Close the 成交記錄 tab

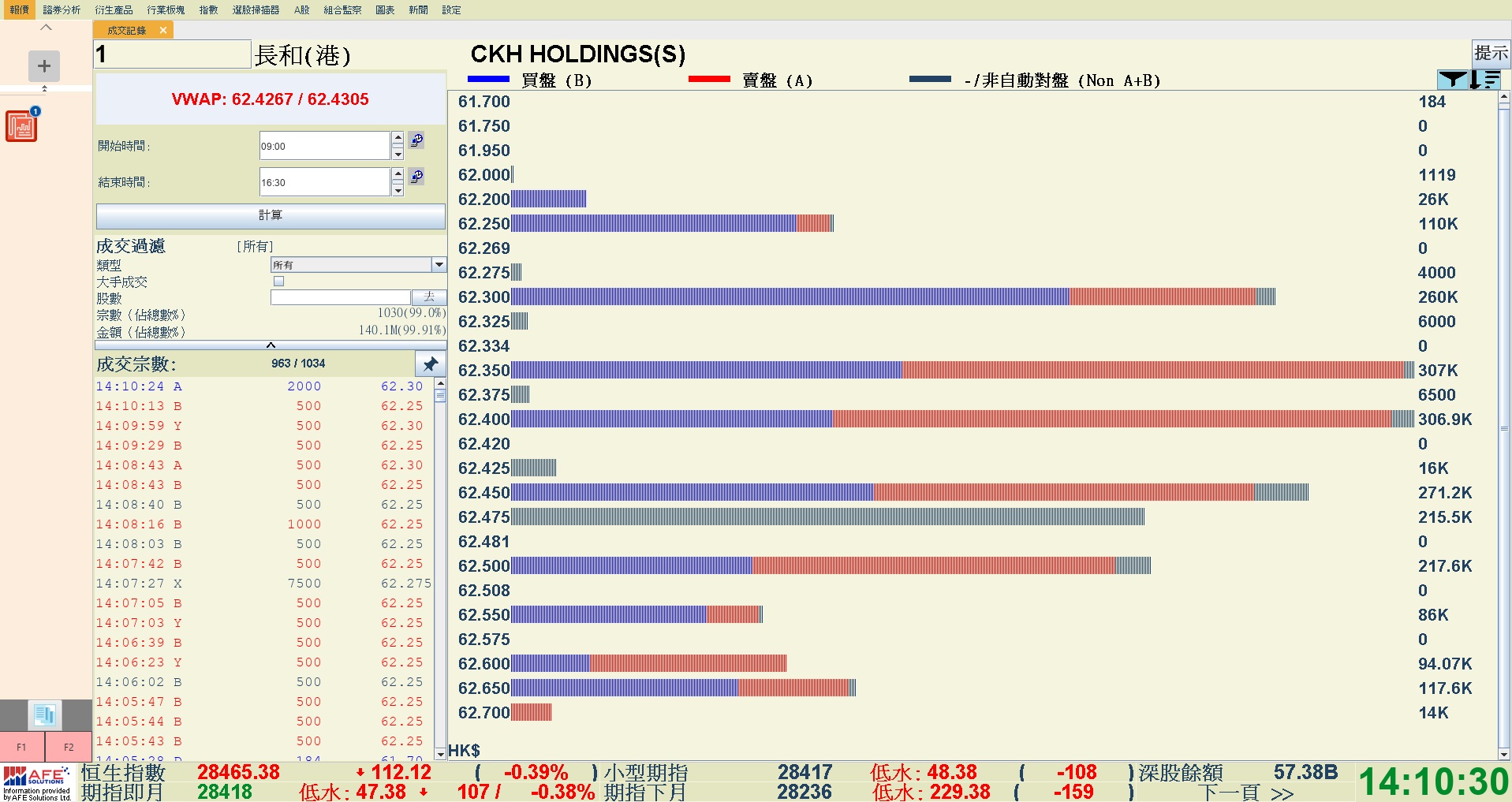tap(162, 31)
